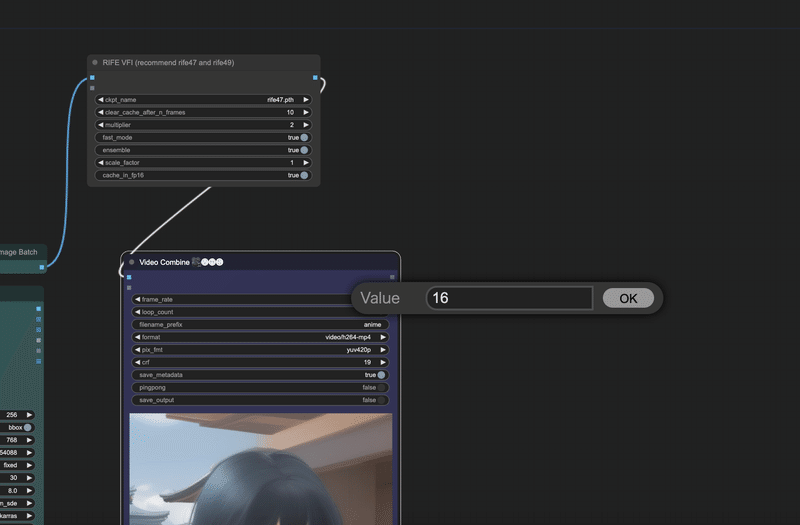Screen dimensions: 800x525
Task: Click OK in the Value dialog
Action: [628, 298]
